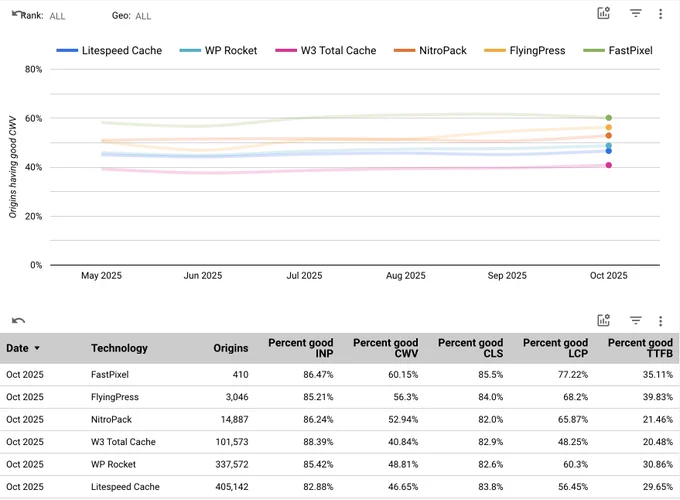
Task: Click the dark blue Litespeed Cache data point
Action: coord(608,151)
